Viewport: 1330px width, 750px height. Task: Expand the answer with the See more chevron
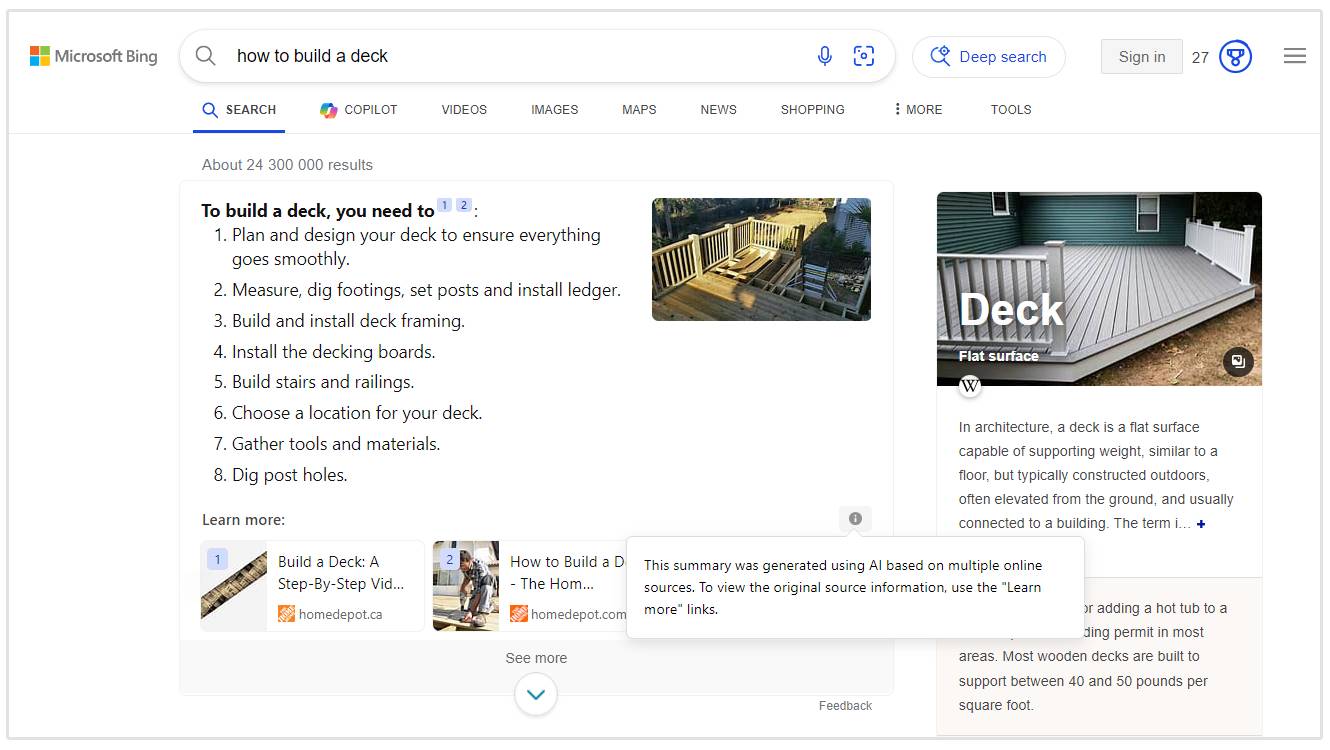click(x=536, y=693)
